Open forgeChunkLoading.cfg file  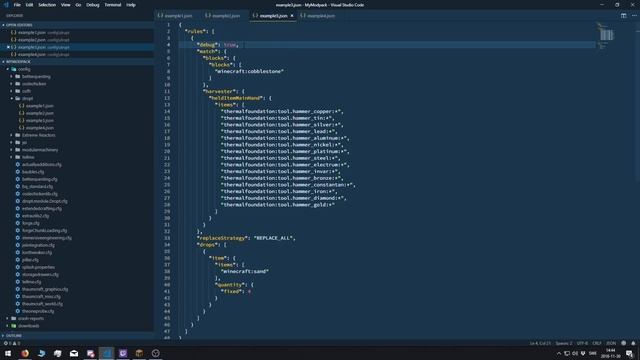click(x=44, y=231)
